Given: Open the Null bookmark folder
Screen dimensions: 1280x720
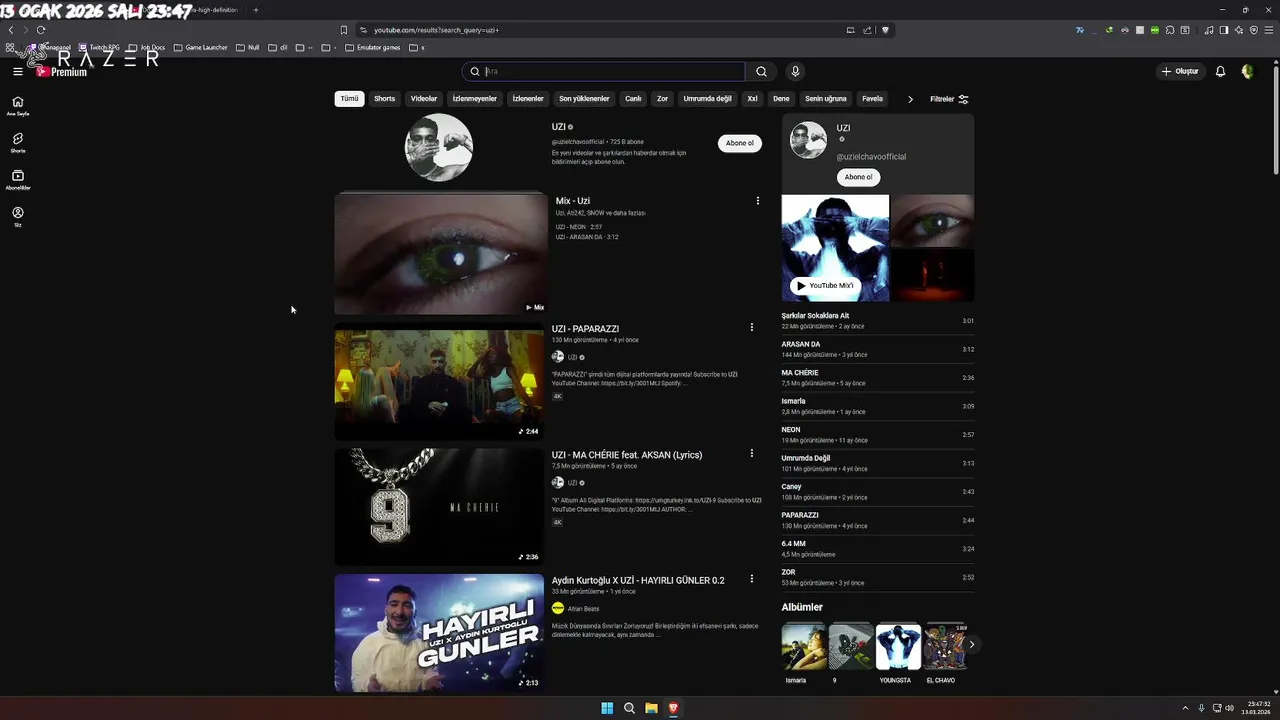Looking at the screenshot, I should click(247, 47).
